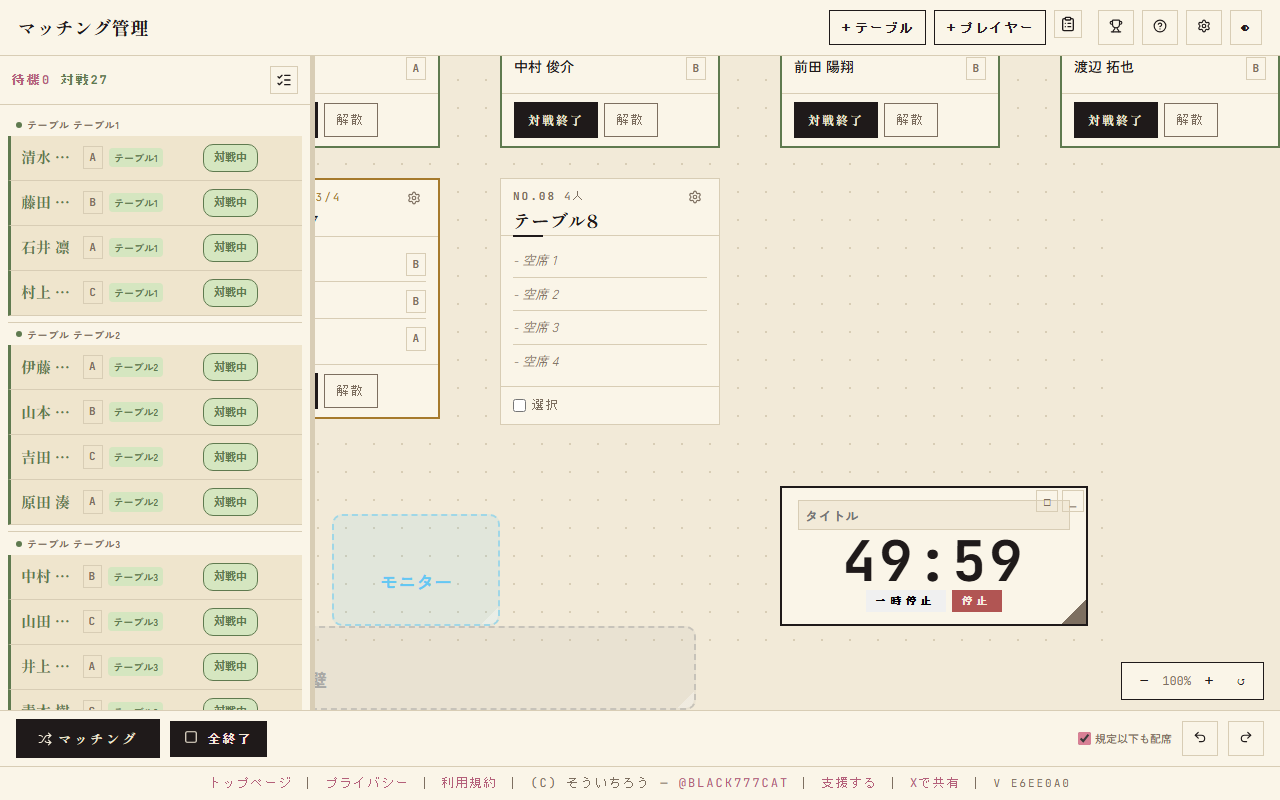Click the checklist icon in sidebar header
The width and height of the screenshot is (1280, 800).
pos(284,80)
